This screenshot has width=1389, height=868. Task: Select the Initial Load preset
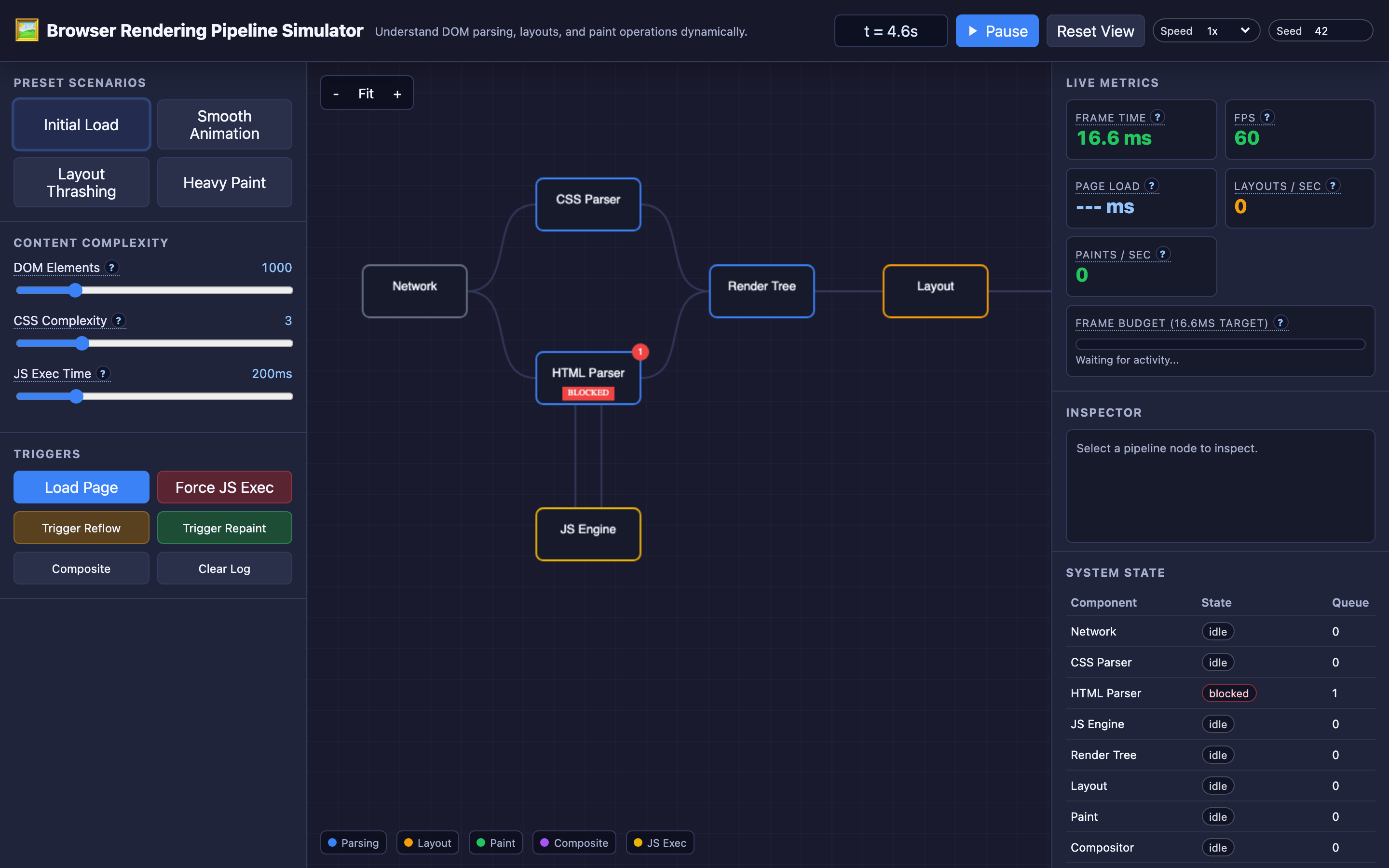tap(82, 124)
